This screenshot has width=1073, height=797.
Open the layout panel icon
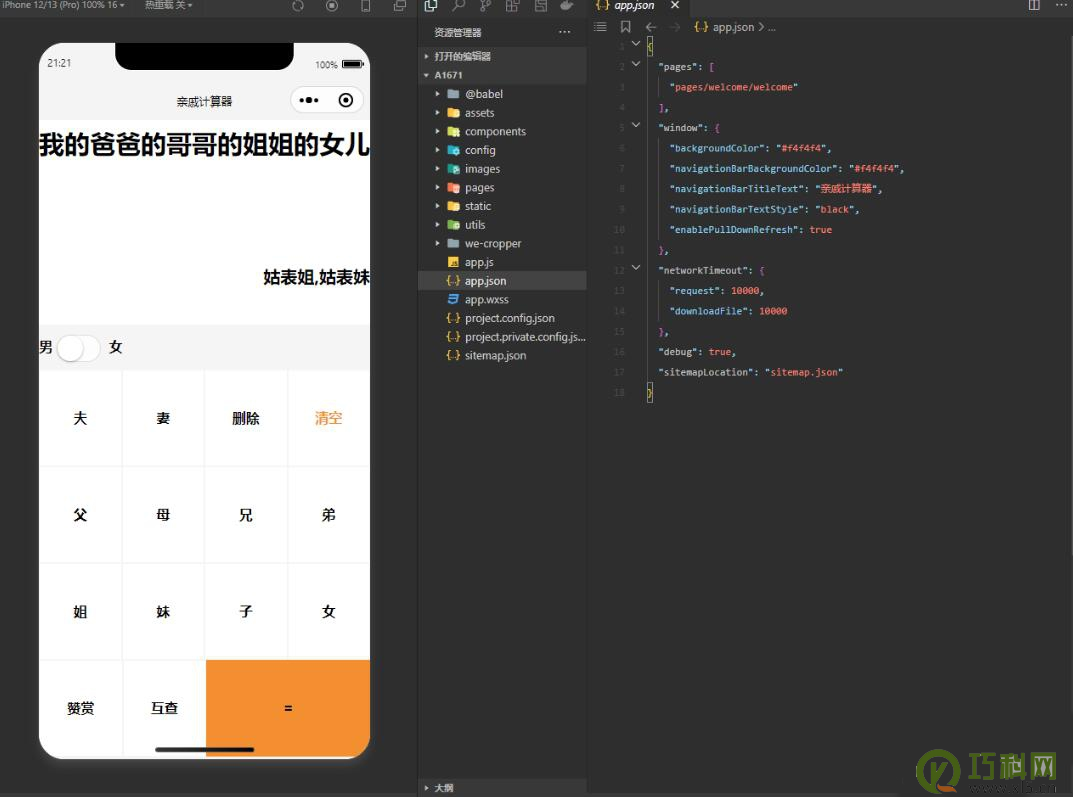pyautogui.click(x=541, y=6)
